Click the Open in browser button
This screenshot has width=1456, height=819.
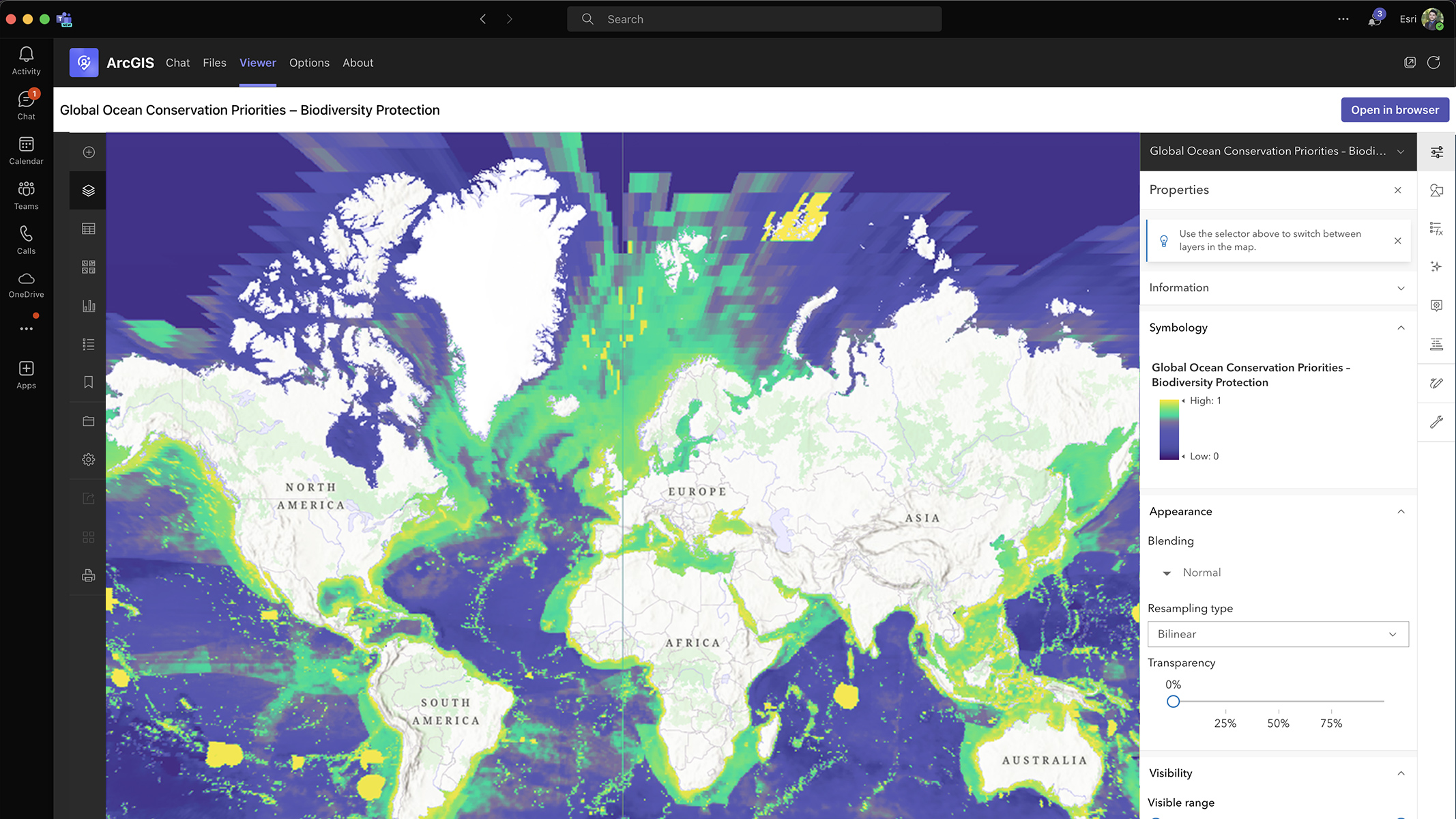1395,110
